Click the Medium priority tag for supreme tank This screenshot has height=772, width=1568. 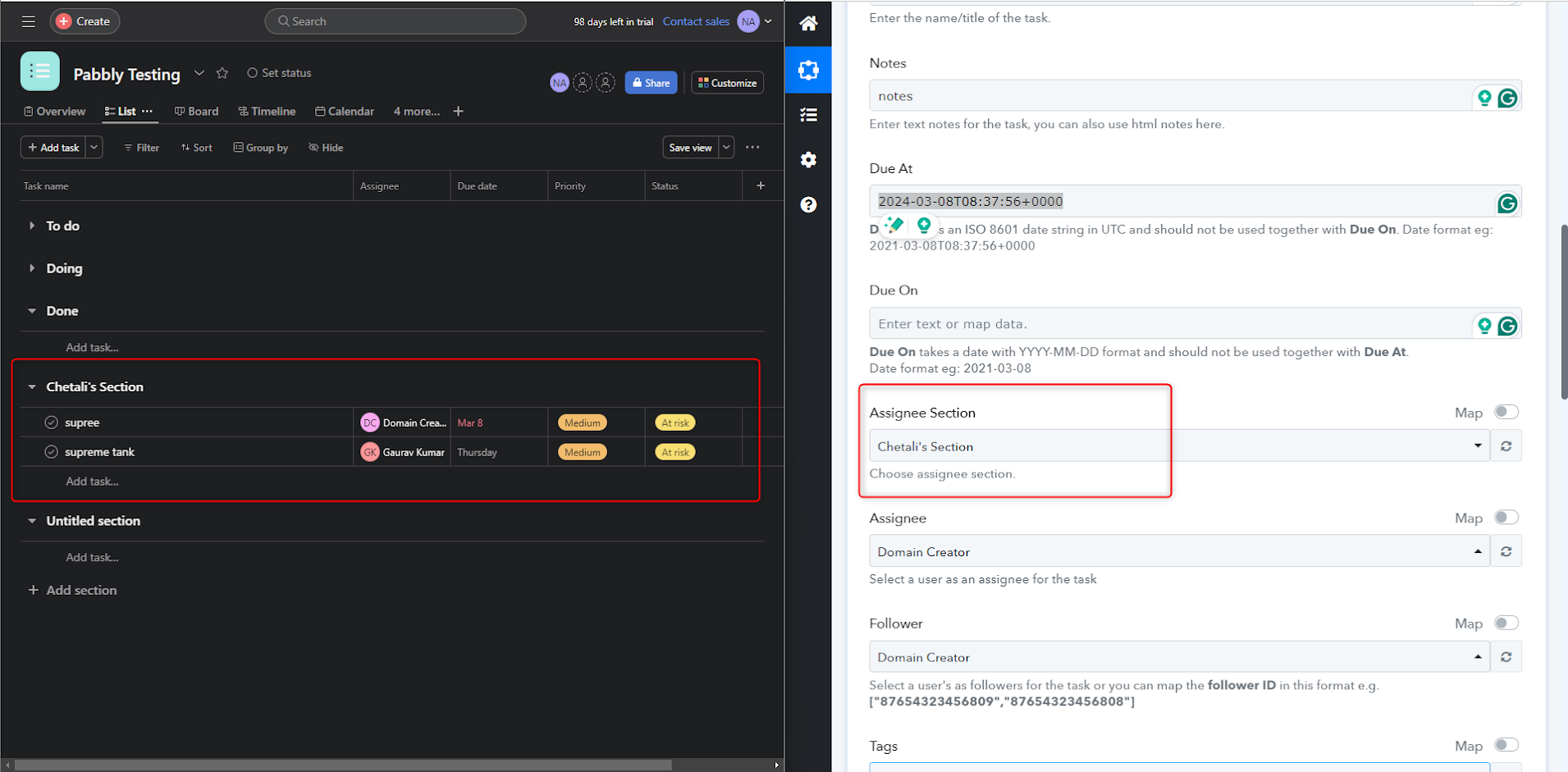[583, 452]
